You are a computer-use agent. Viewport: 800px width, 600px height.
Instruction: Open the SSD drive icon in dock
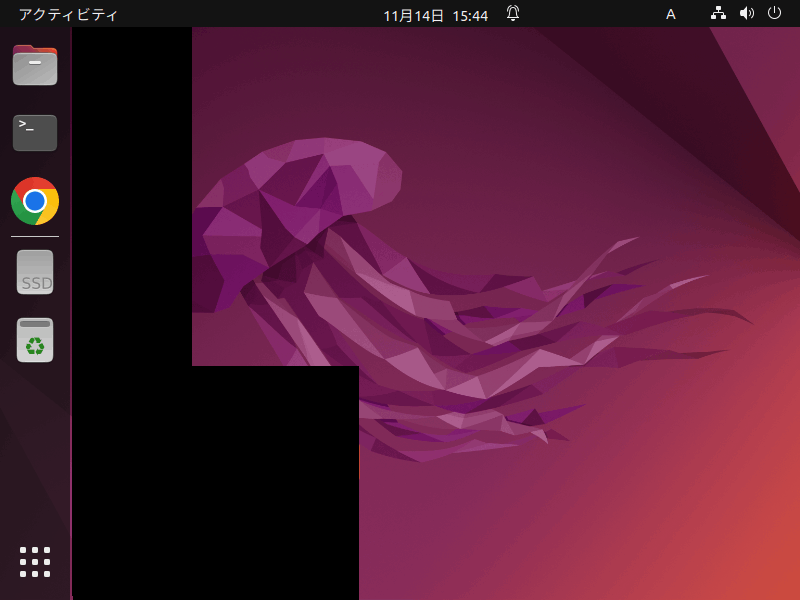click(35, 272)
